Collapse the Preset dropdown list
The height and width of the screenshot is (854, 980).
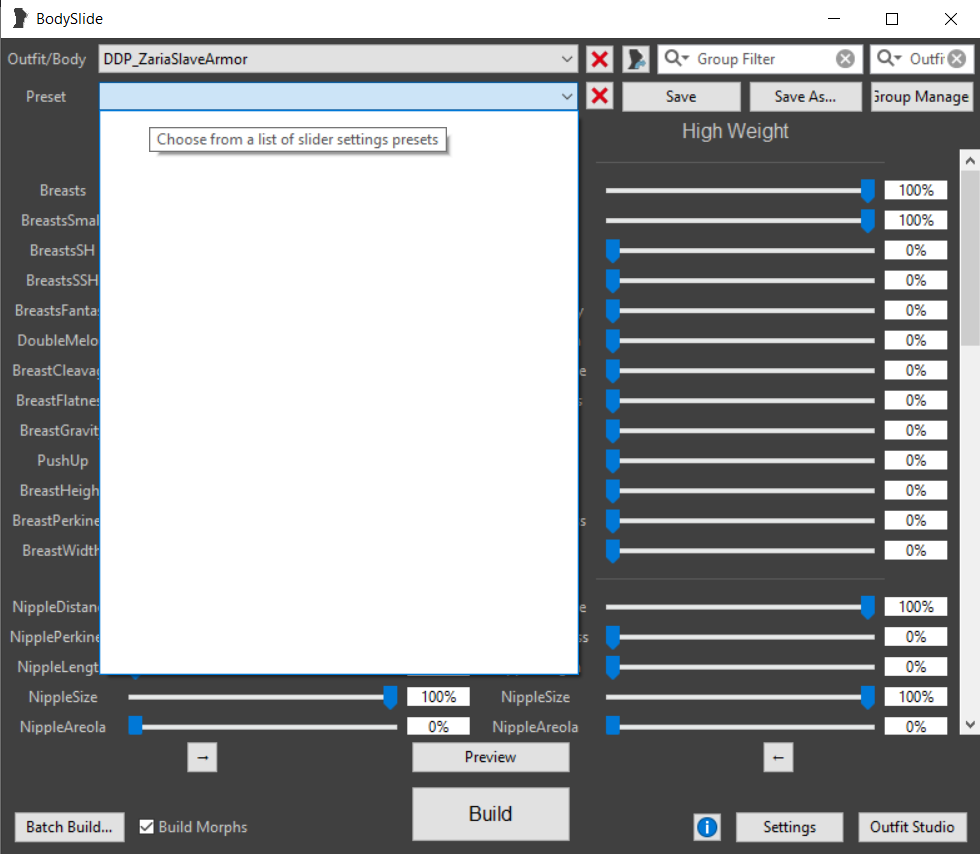click(x=567, y=96)
